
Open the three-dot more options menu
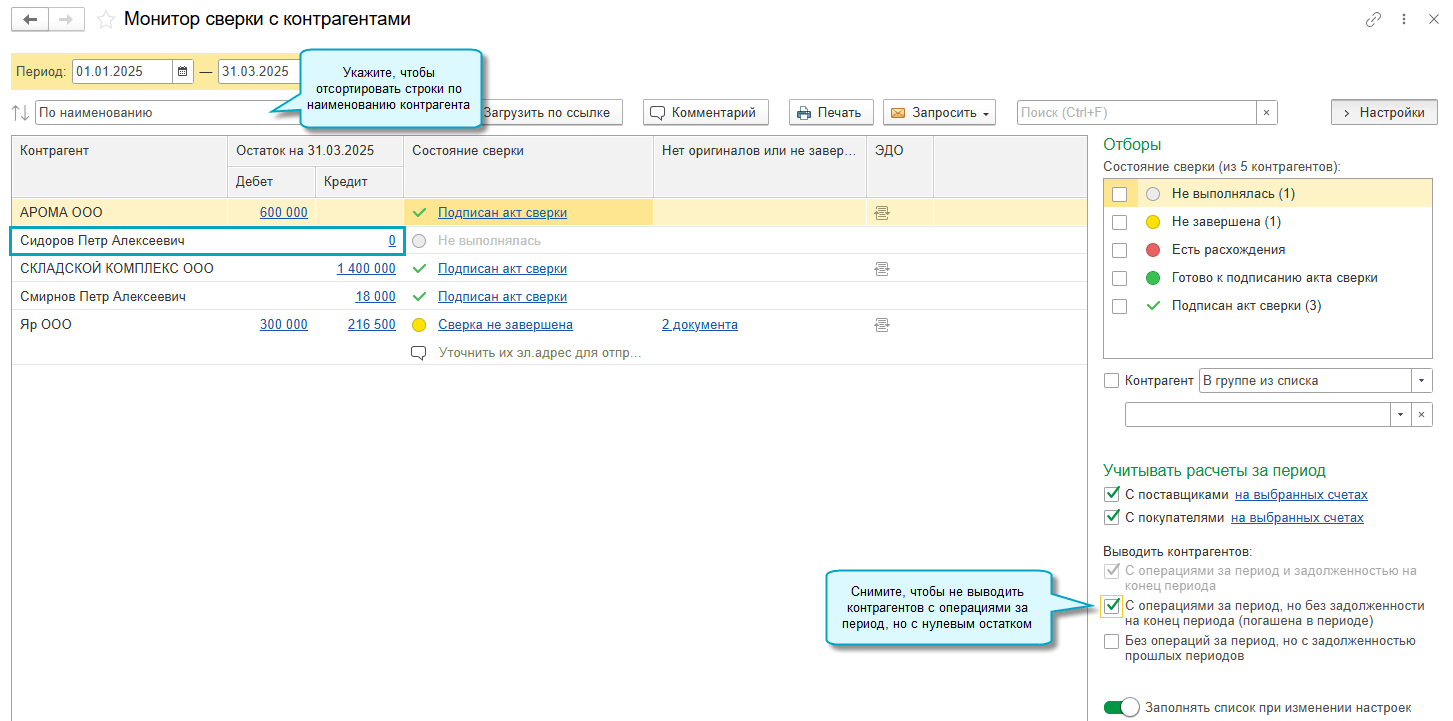point(1404,19)
